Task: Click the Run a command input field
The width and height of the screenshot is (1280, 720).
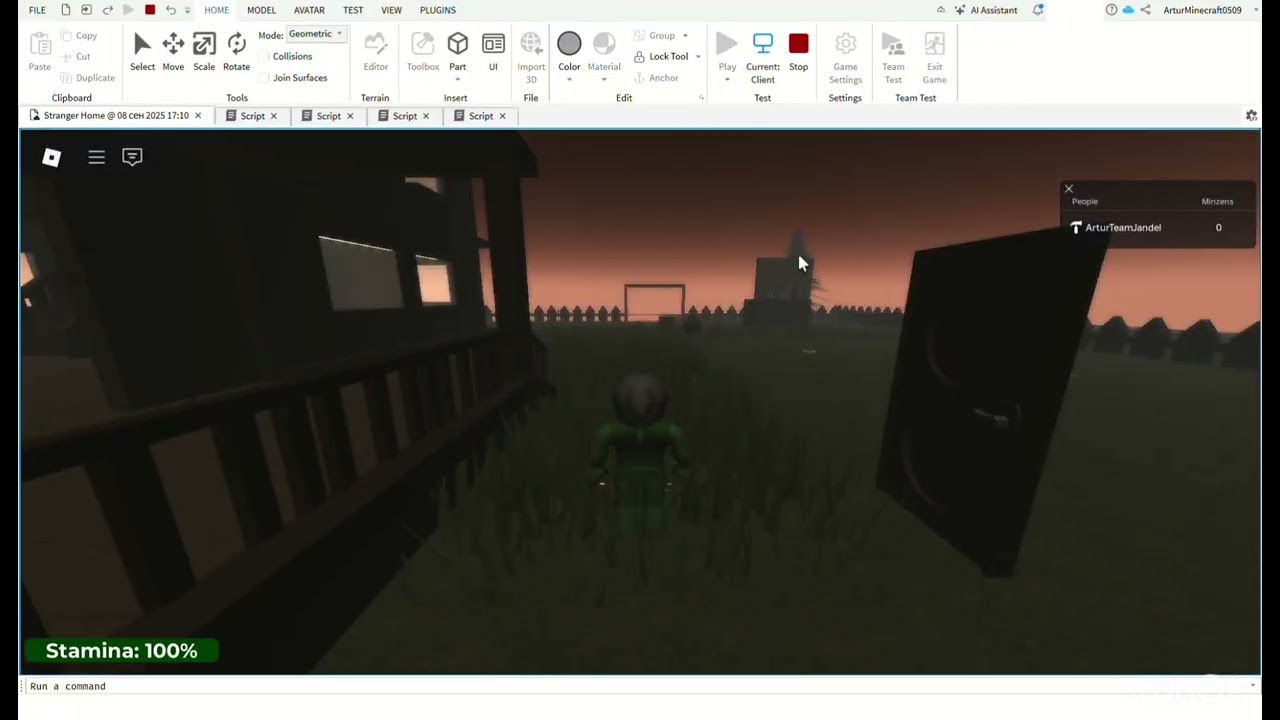Action: tap(639, 686)
